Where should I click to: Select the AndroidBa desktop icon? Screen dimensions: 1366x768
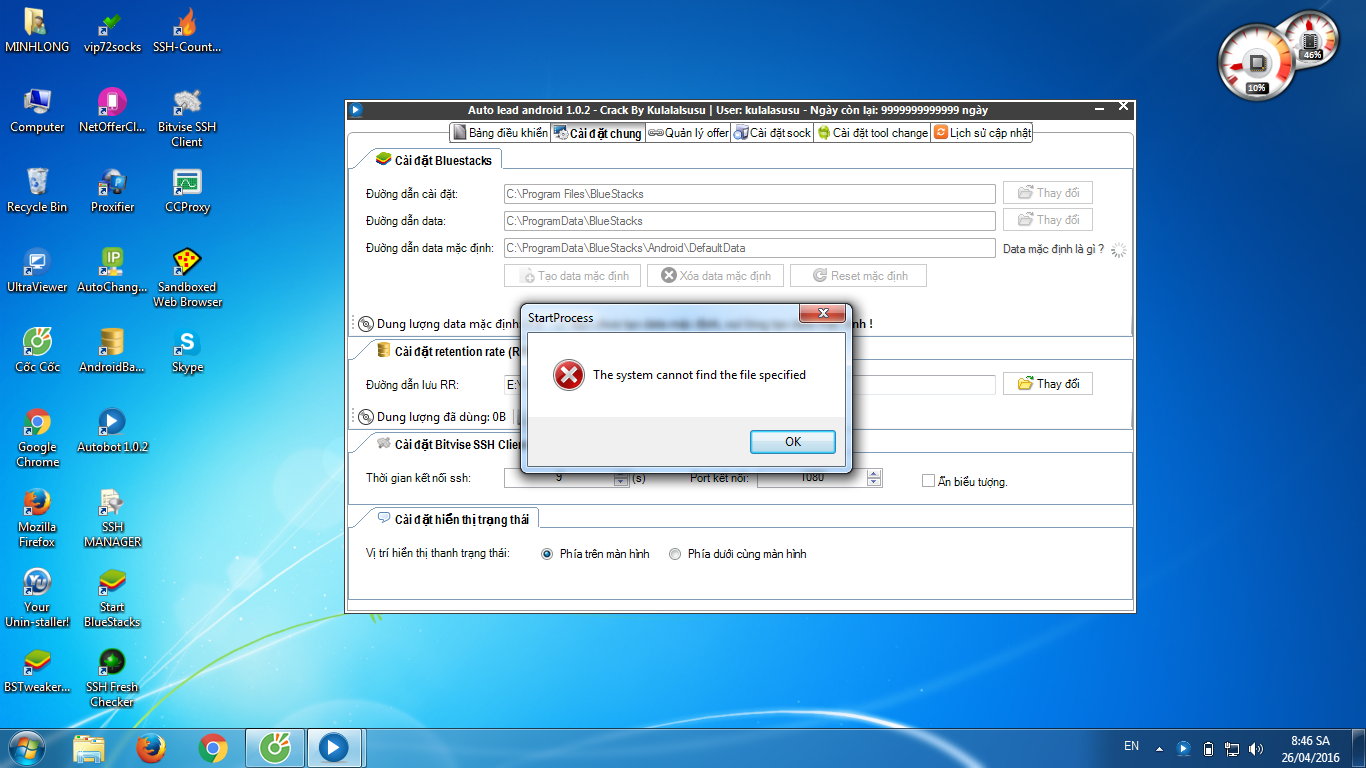click(x=112, y=351)
